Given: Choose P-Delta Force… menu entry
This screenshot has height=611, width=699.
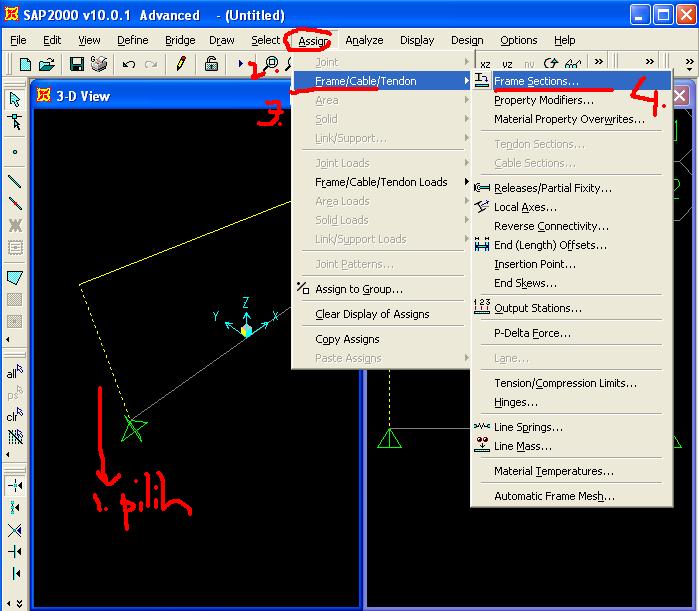Looking at the screenshot, I should (x=572, y=333).
